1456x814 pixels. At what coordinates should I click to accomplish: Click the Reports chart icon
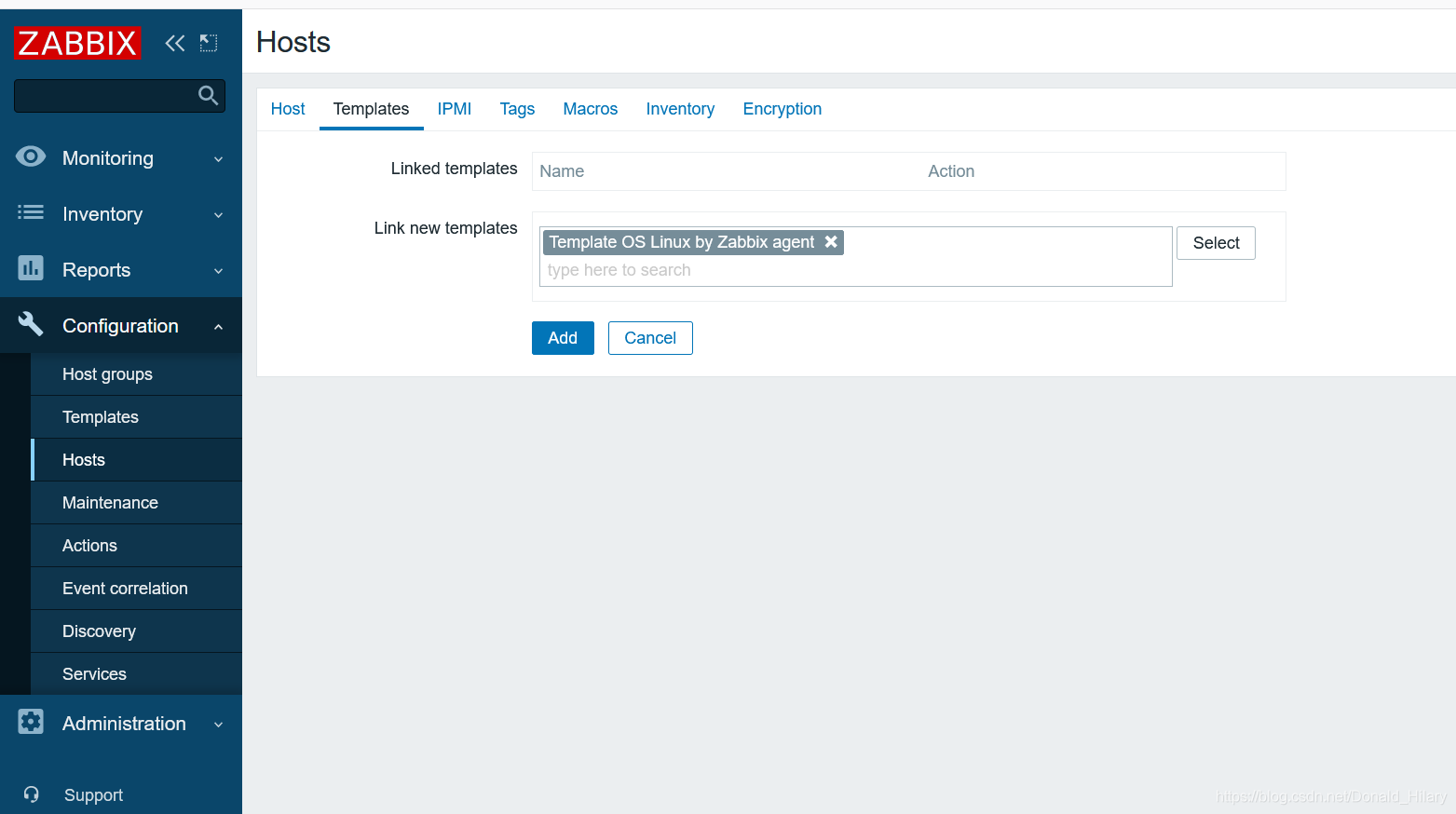click(x=31, y=268)
